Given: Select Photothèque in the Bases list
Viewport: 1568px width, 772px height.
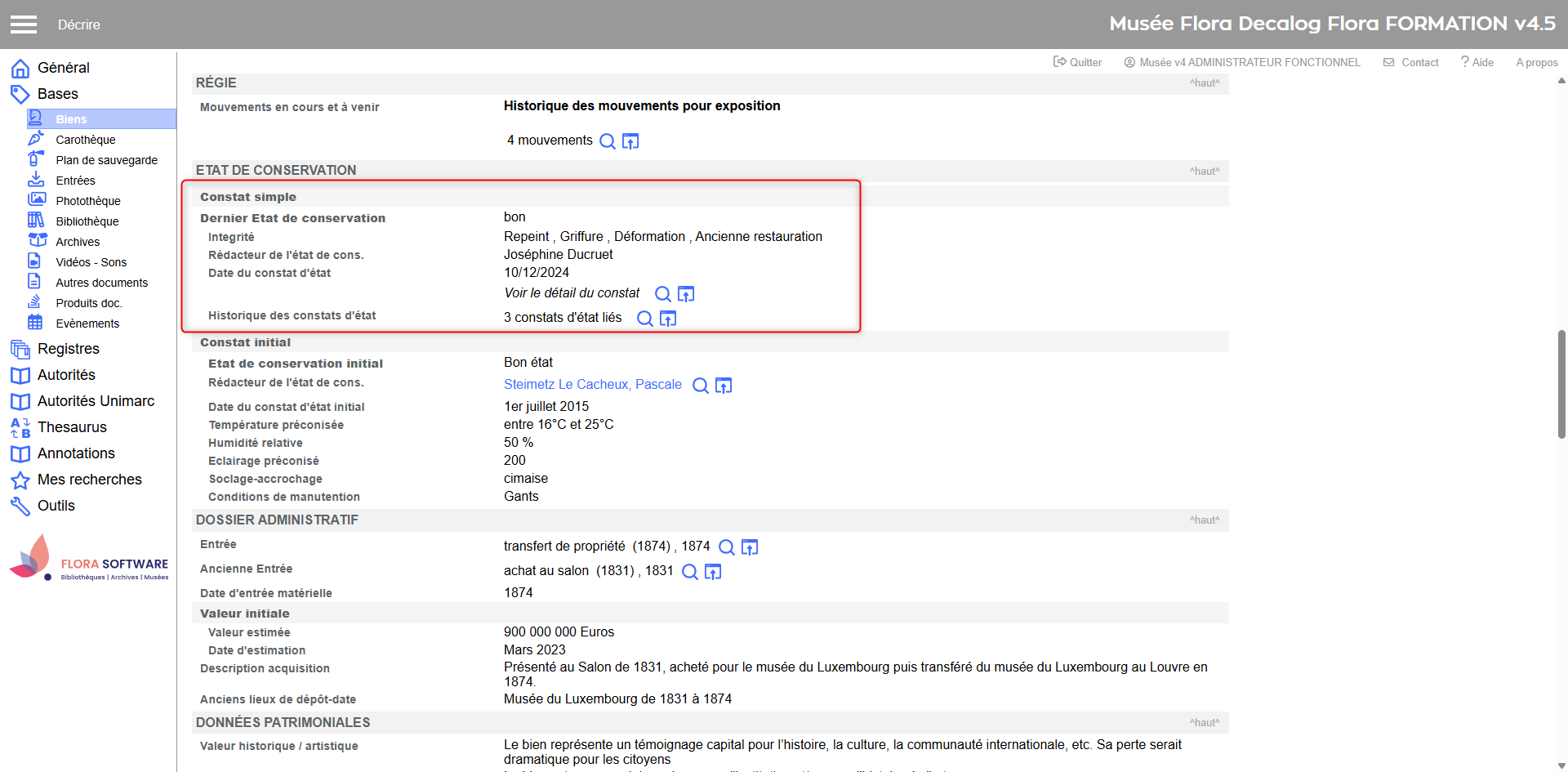Looking at the screenshot, I should pos(88,201).
